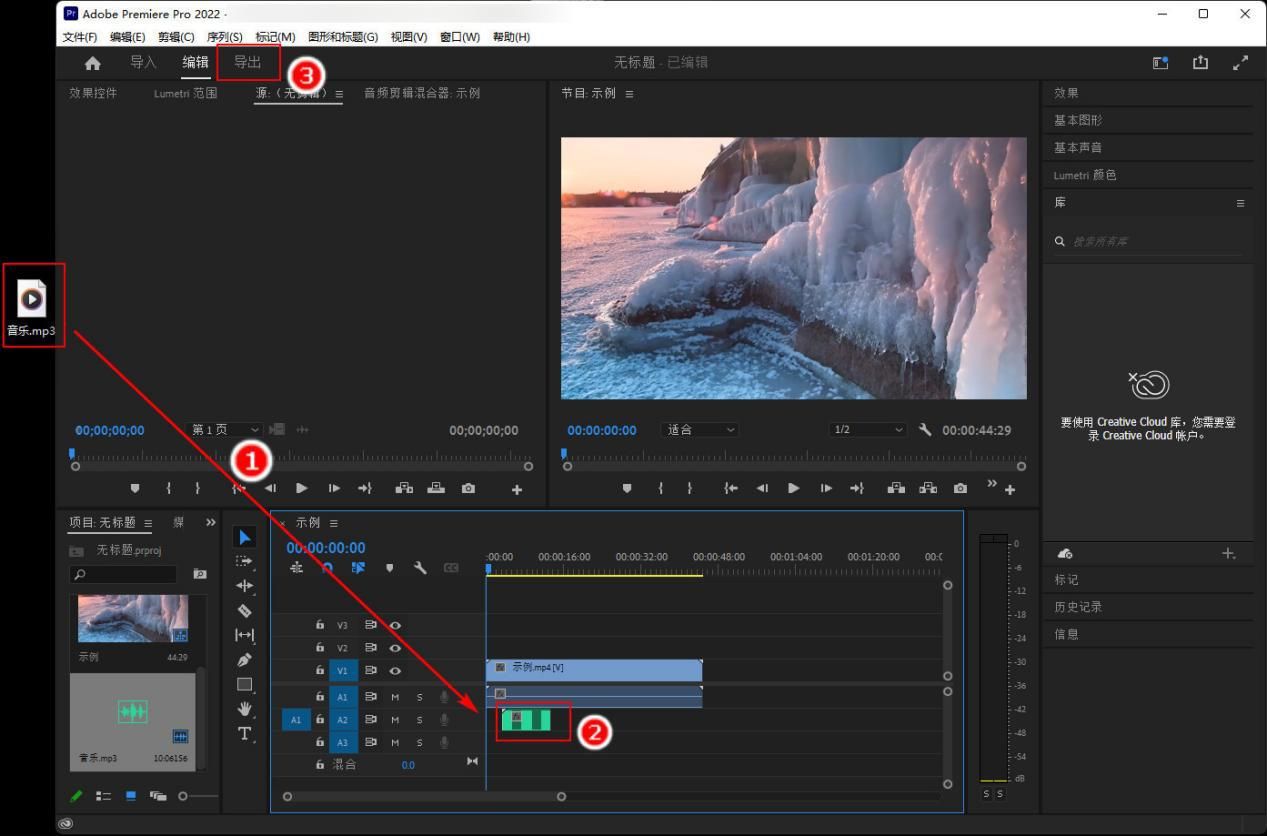Select the Pen tool in the toolbar
This screenshot has height=836, width=1267.
(x=245, y=660)
